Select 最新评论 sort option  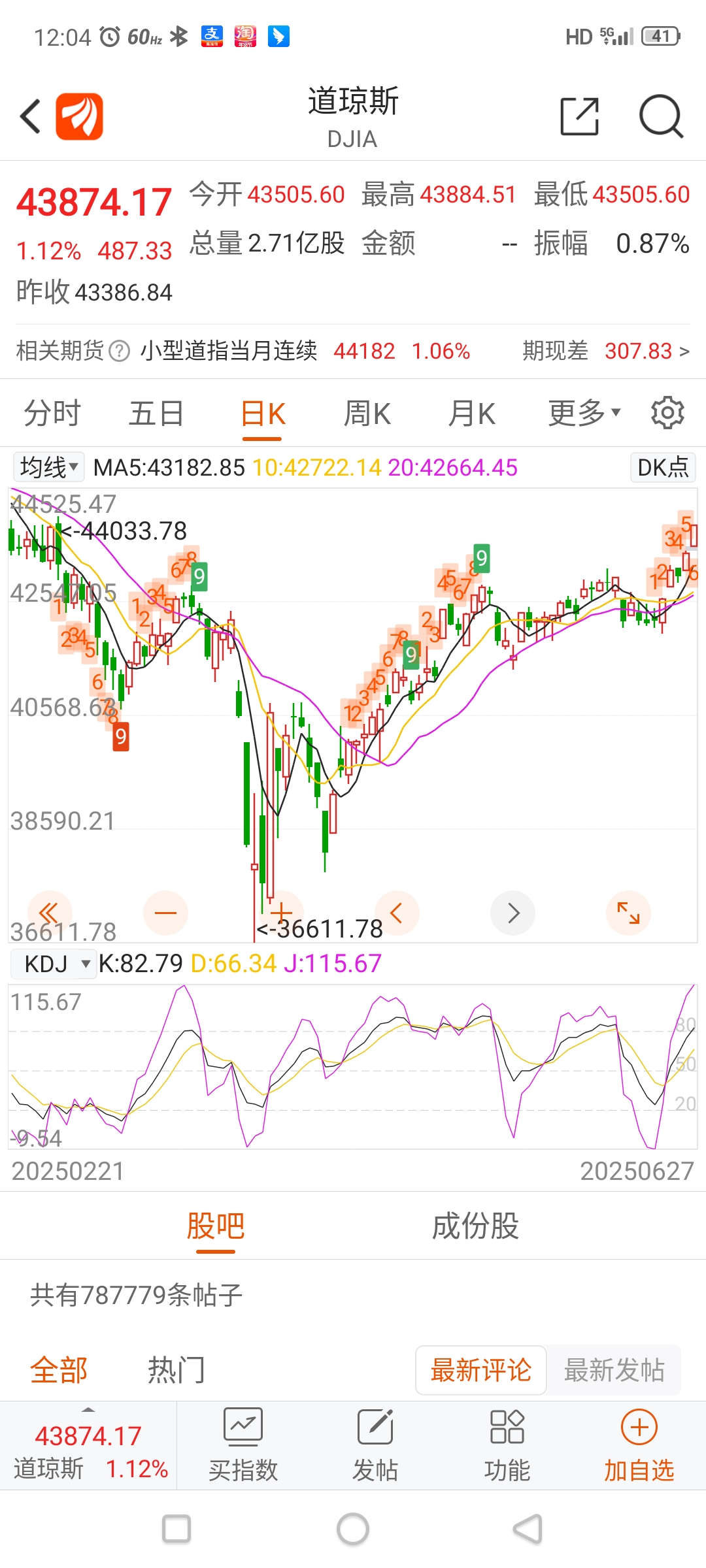[481, 1370]
